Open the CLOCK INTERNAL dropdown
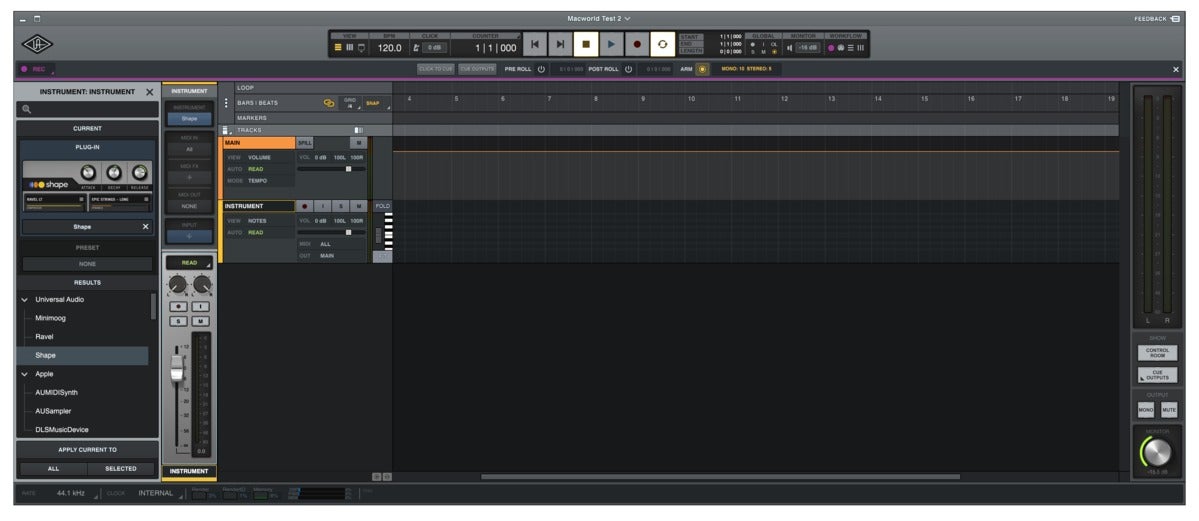The image size is (1199, 521). (159, 493)
